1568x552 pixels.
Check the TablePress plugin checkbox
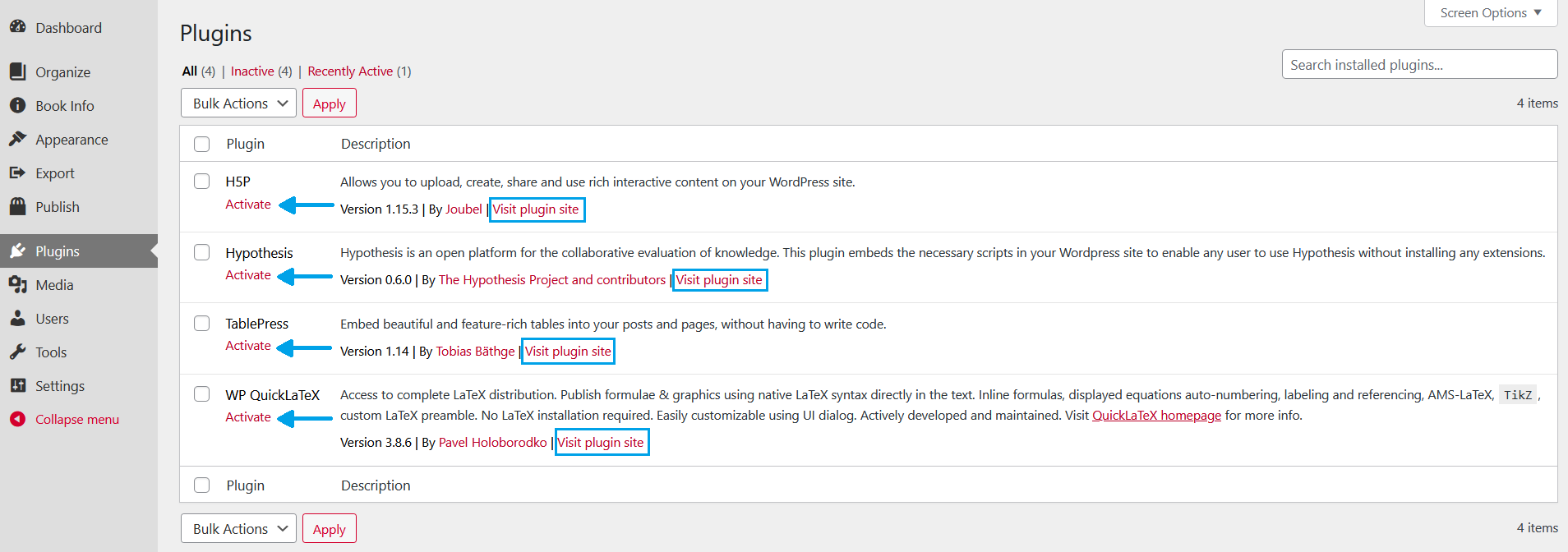click(201, 323)
